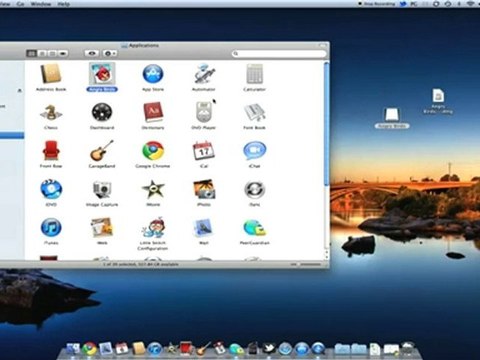The height and width of the screenshot is (360, 480).
Task: Eject the volume using sidebar eject icon
Action: [x=20, y=90]
